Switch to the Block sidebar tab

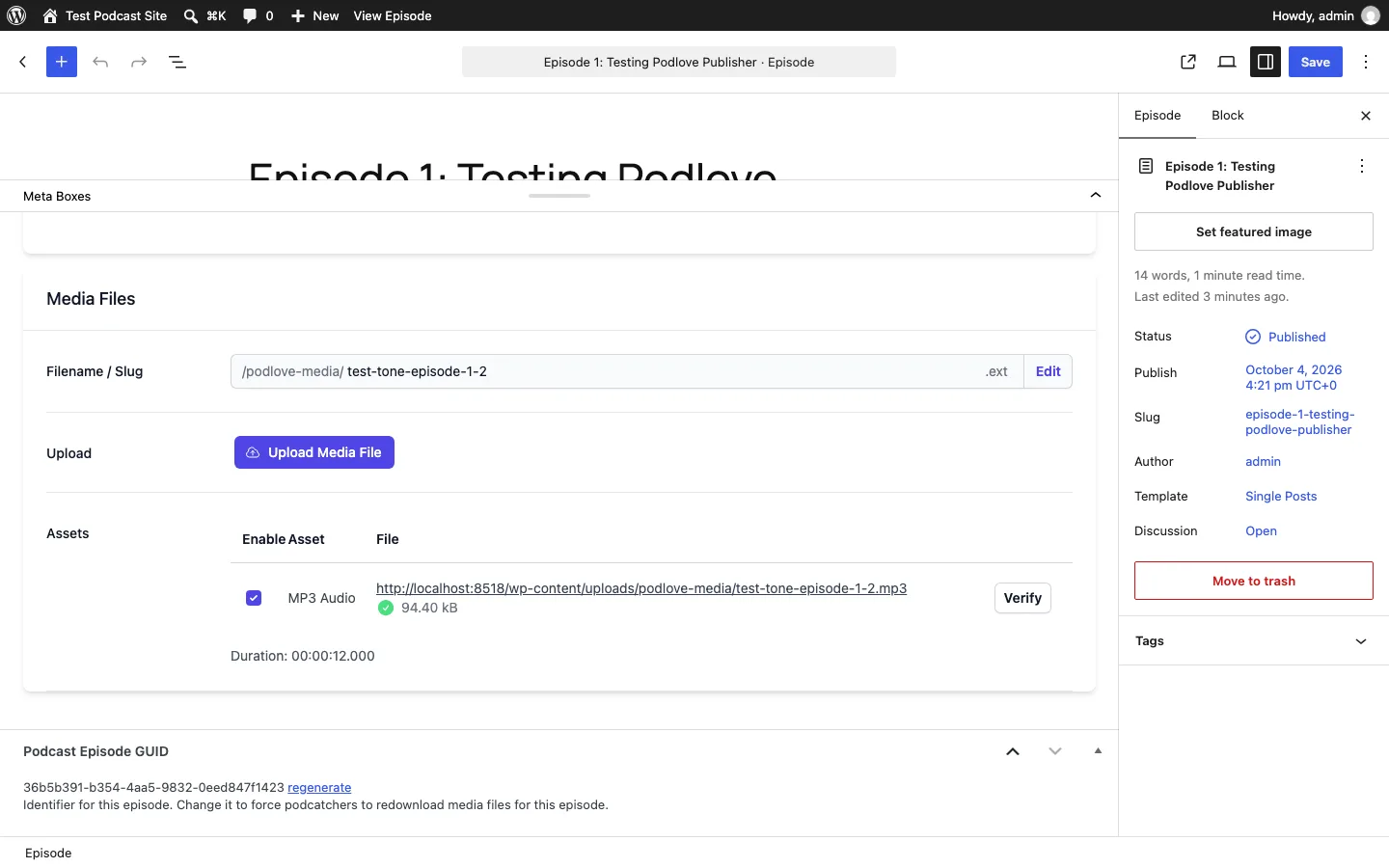tap(1228, 116)
